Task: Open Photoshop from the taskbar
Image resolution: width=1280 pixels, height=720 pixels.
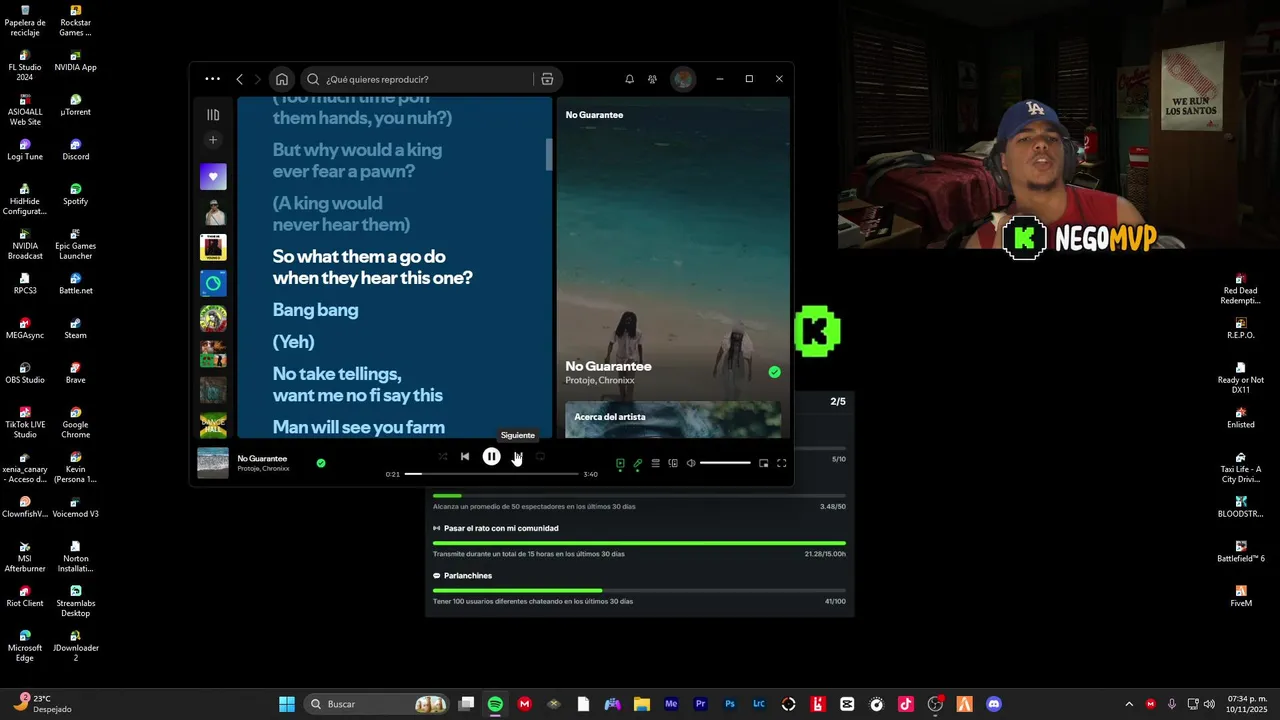Action: pyautogui.click(x=730, y=704)
